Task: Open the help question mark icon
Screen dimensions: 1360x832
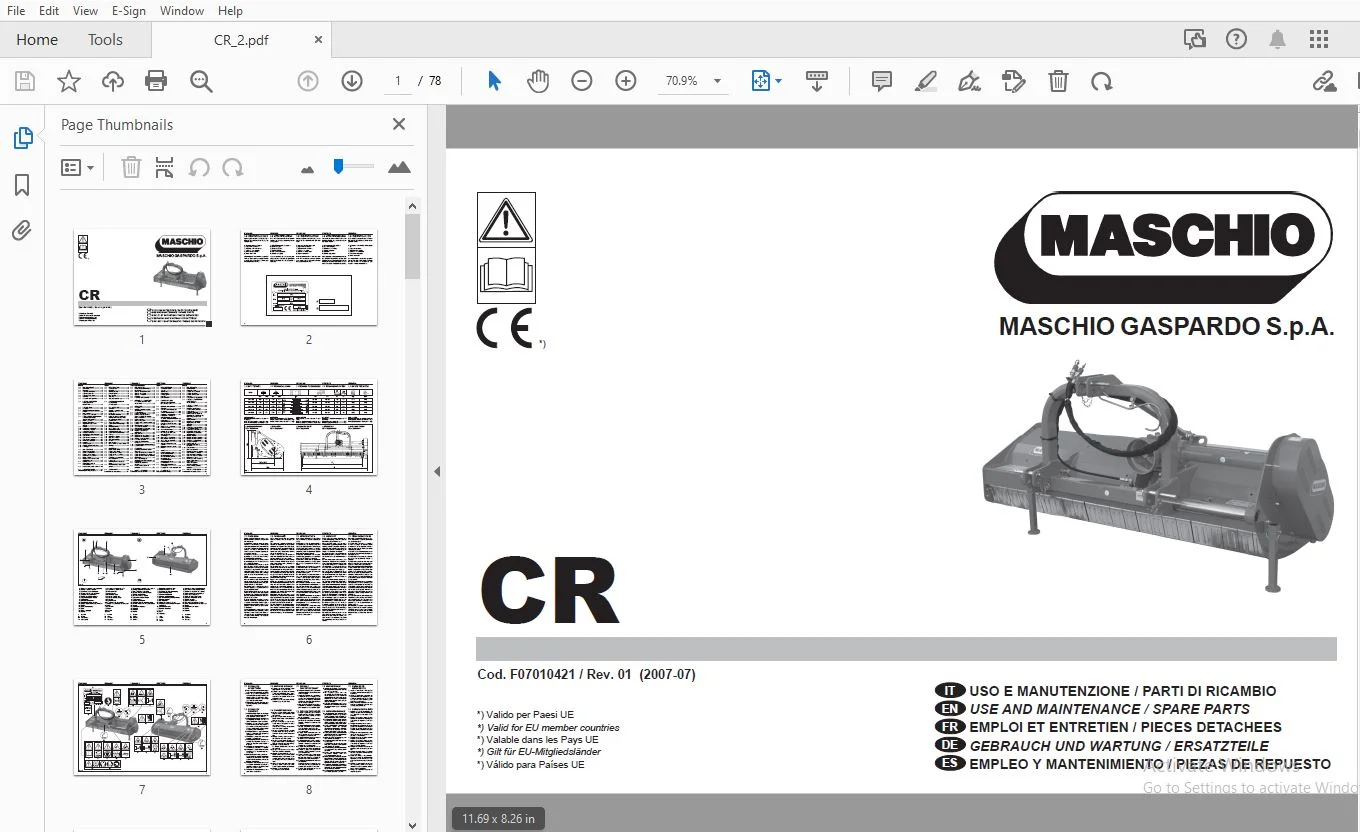Action: 1236,40
